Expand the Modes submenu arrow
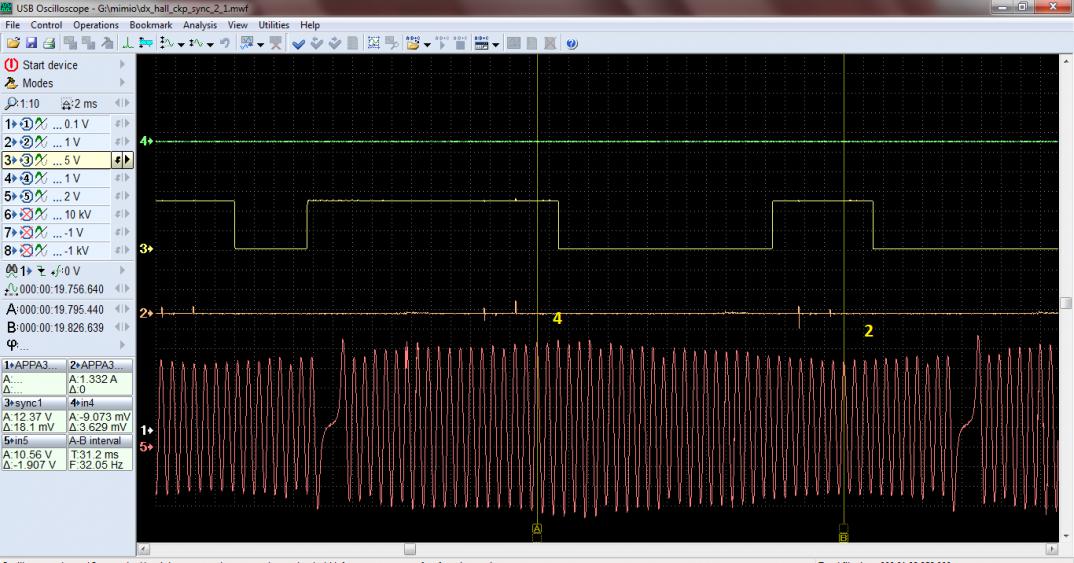Viewport: 1074px width, 563px height. point(123,84)
